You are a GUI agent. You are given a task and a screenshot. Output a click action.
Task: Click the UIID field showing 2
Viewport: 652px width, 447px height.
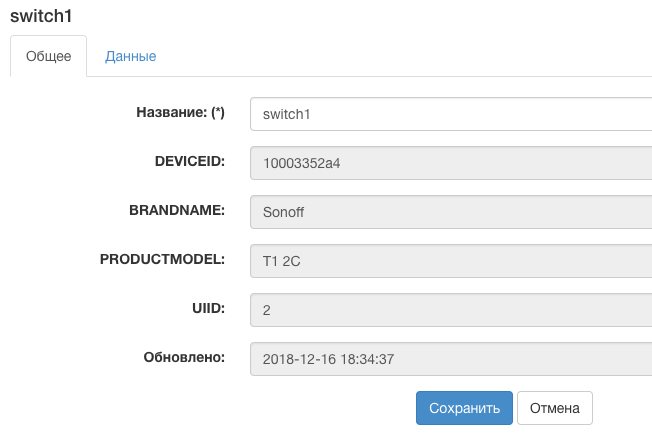click(x=450, y=310)
